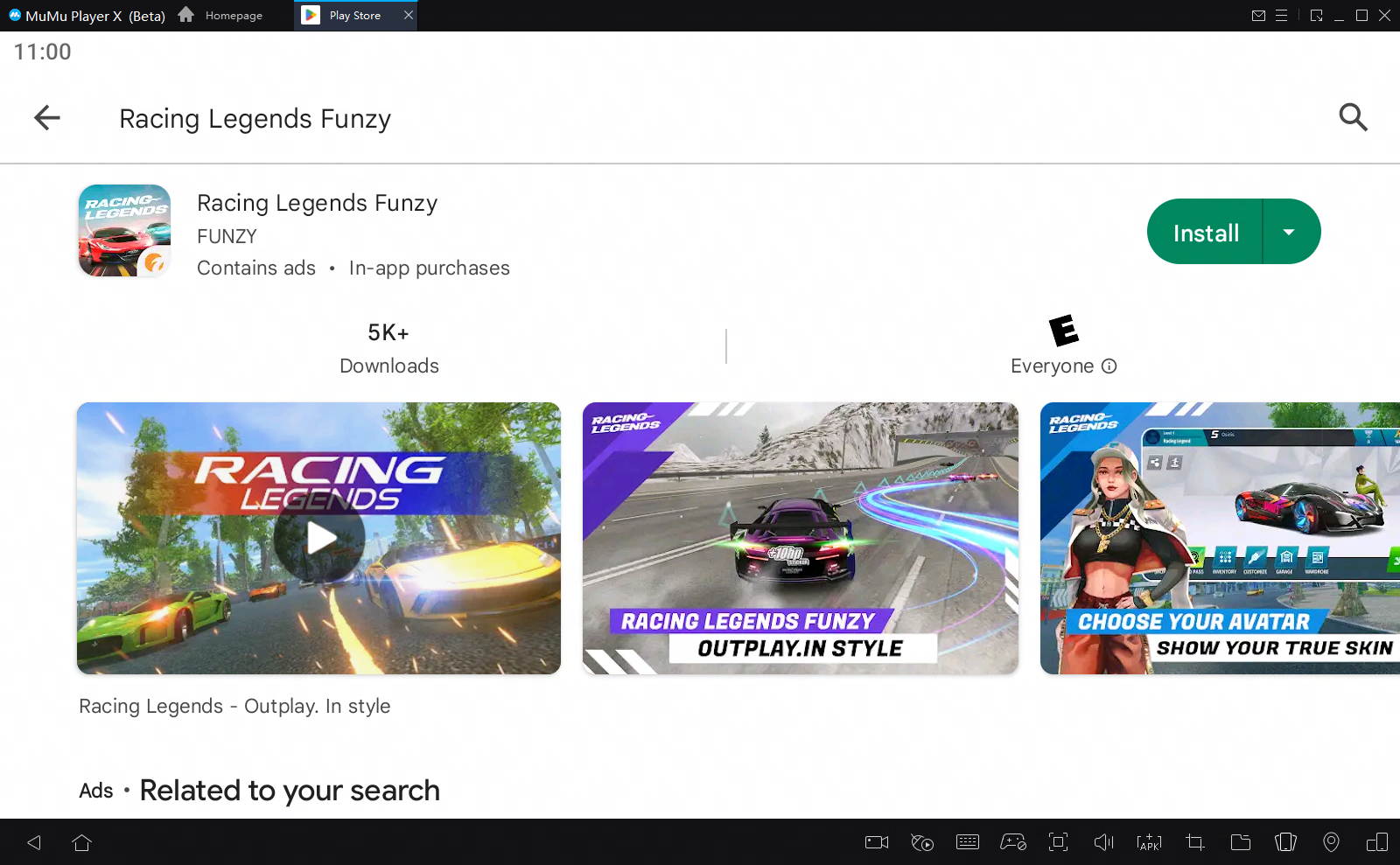Open the virtual location tool
Viewport: 1400px width, 865px height.
[x=1333, y=842]
